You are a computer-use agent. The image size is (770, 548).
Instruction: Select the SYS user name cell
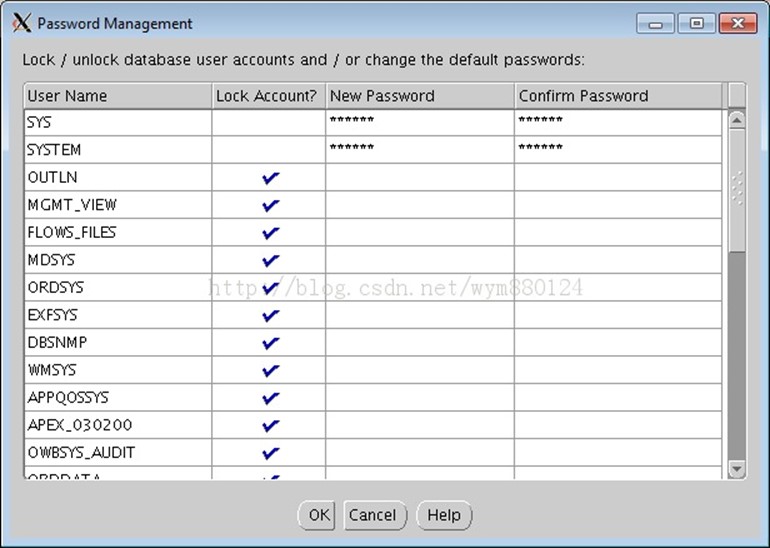pyautogui.click(x=118, y=122)
